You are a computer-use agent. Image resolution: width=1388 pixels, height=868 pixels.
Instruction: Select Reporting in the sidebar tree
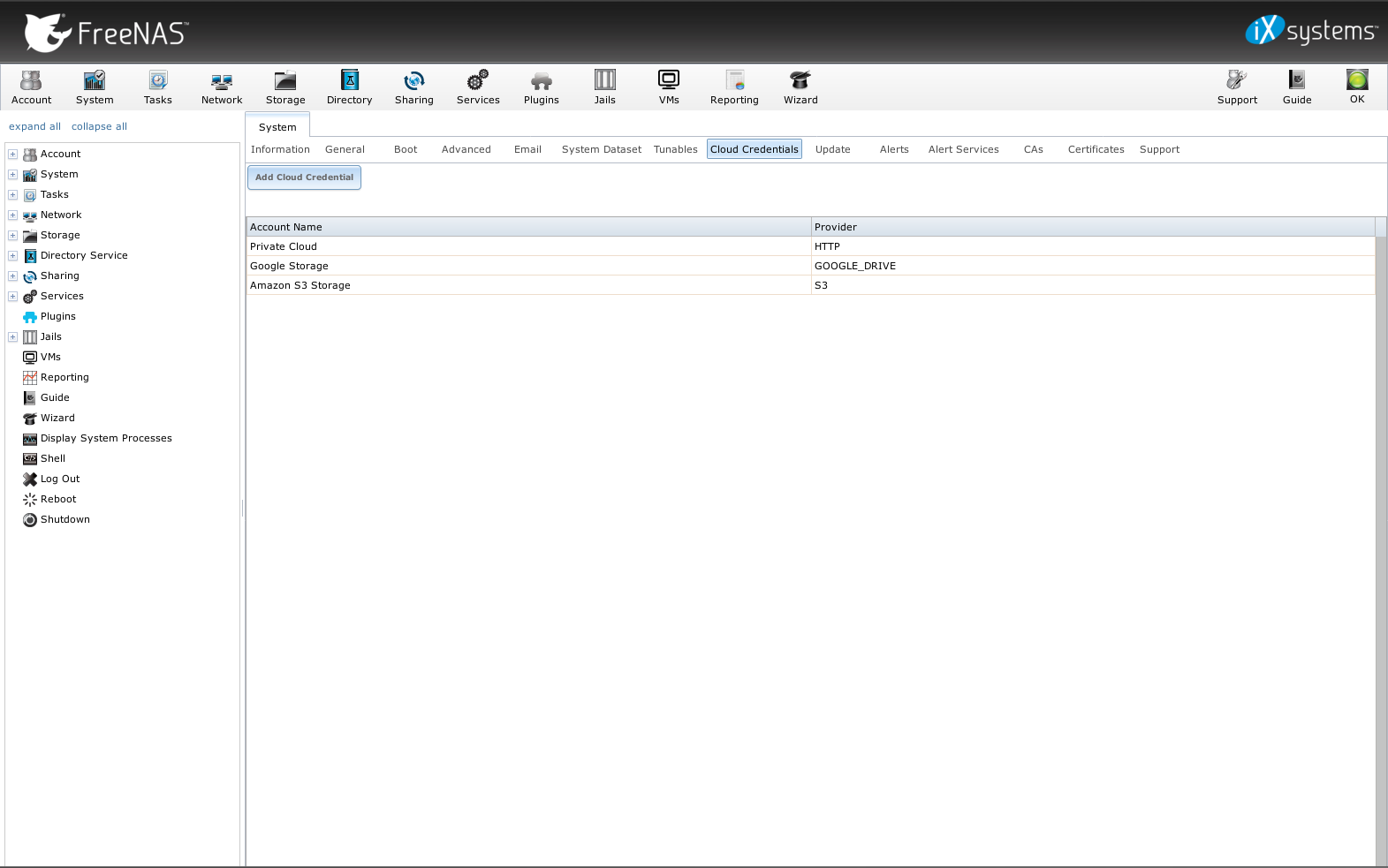pyautogui.click(x=56, y=377)
